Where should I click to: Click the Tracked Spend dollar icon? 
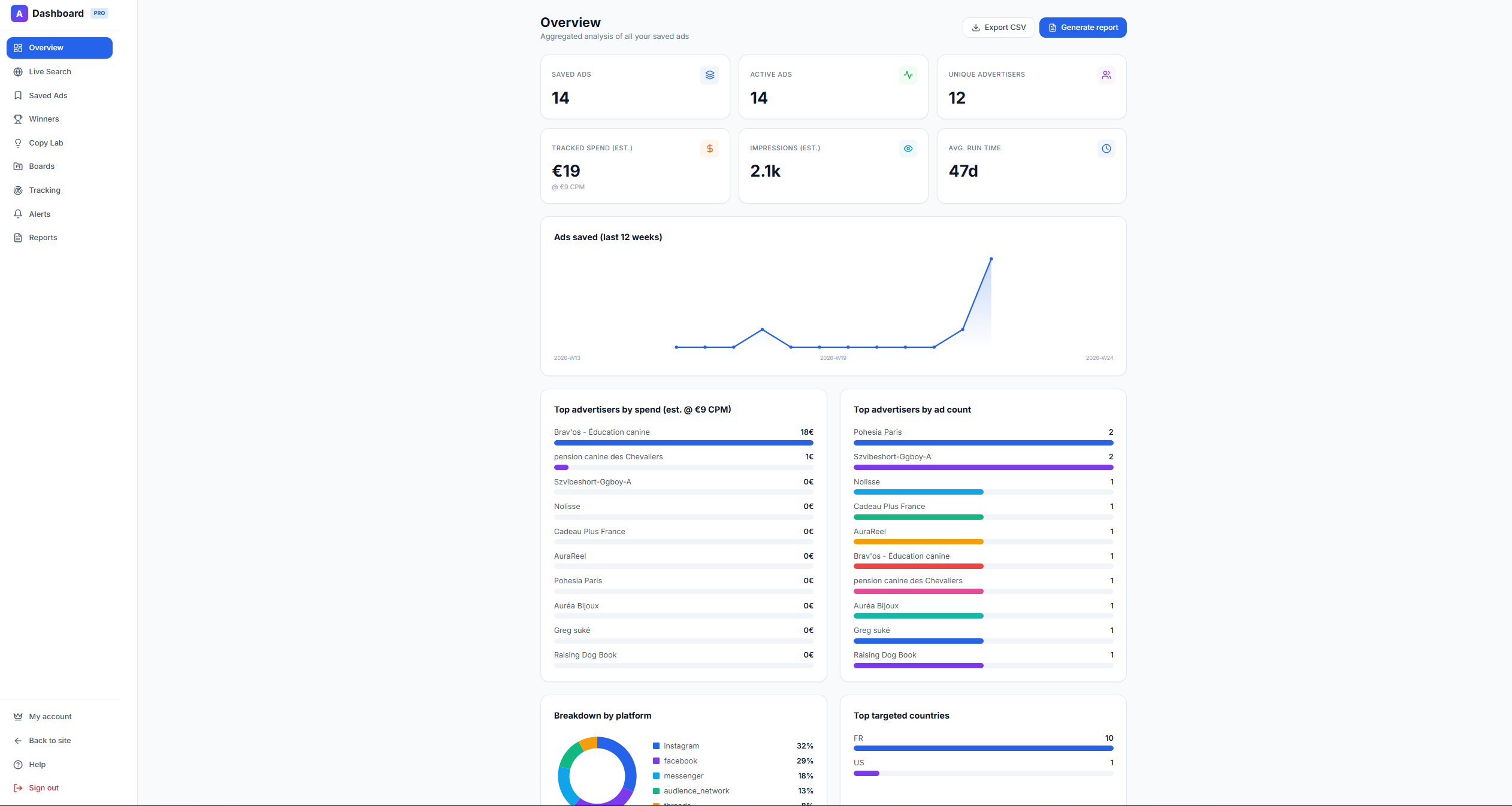tap(709, 149)
